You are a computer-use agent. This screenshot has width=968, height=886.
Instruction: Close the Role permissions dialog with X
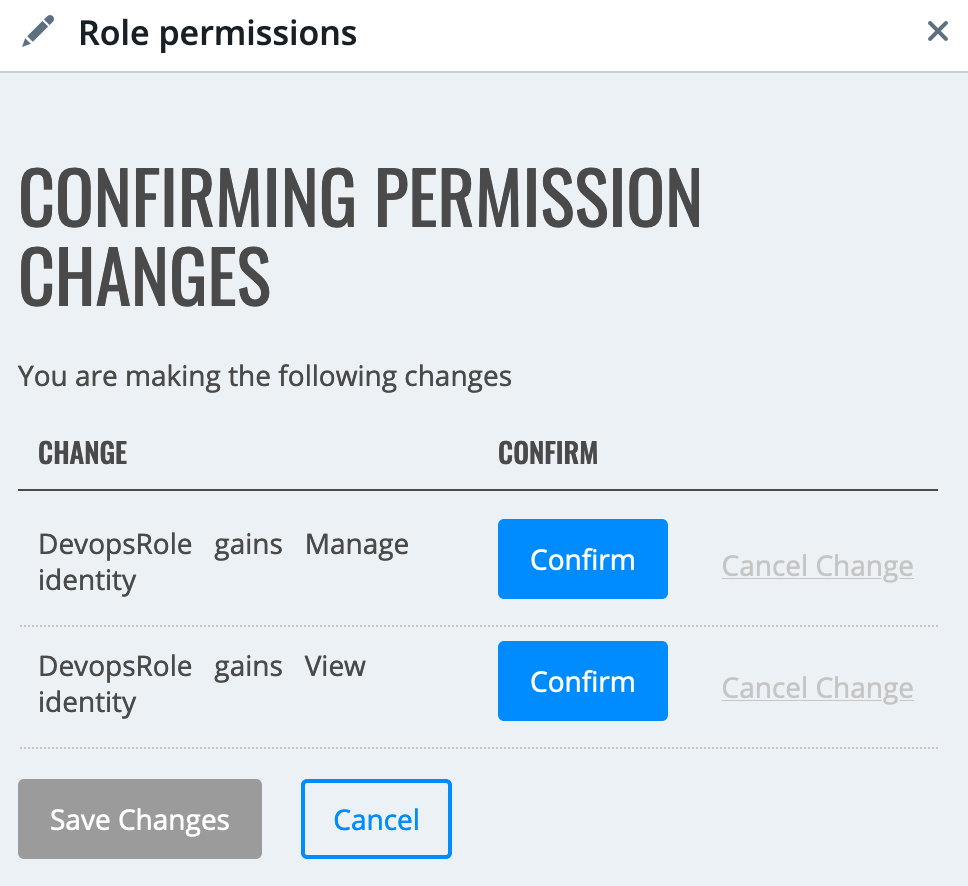(x=937, y=31)
